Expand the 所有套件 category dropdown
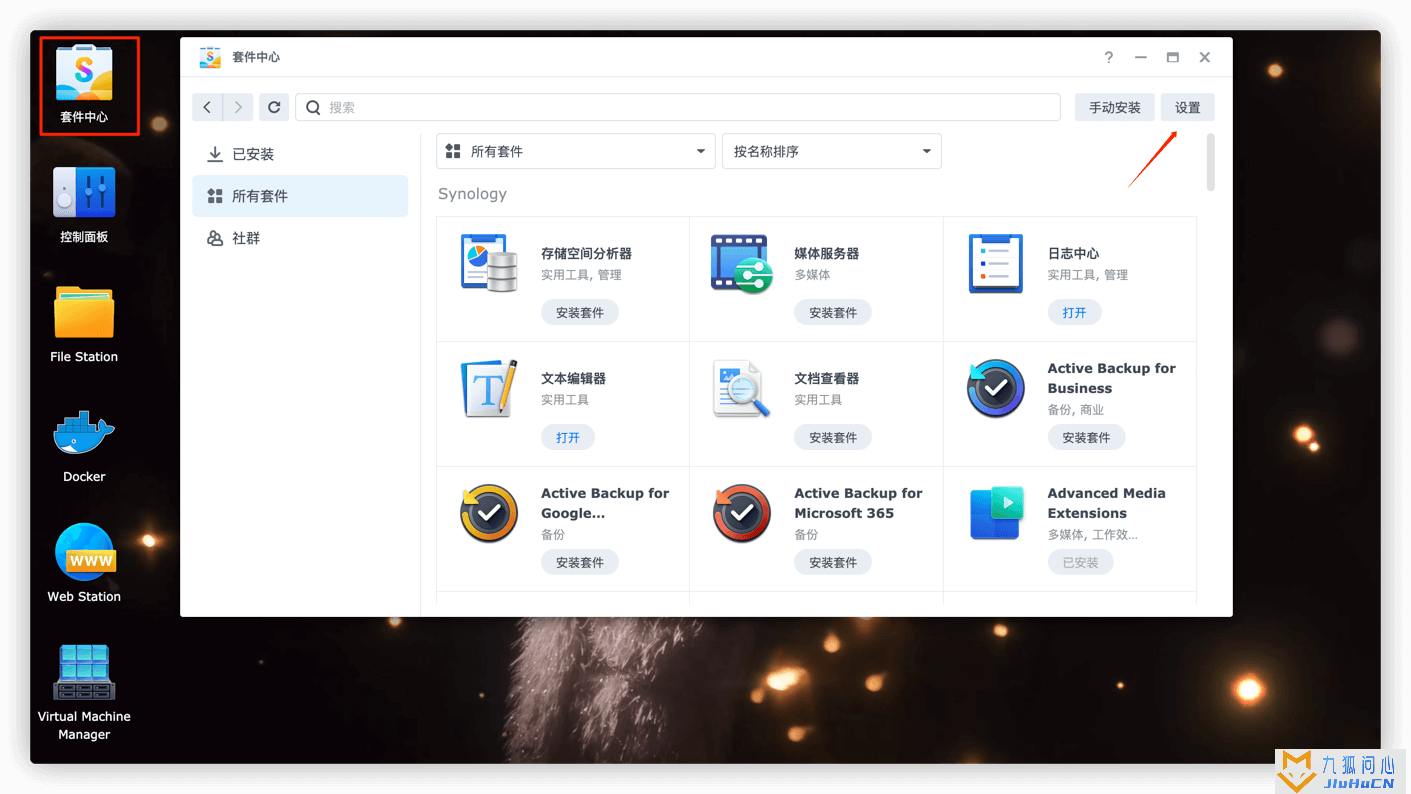The image size is (1411, 794). coord(576,151)
